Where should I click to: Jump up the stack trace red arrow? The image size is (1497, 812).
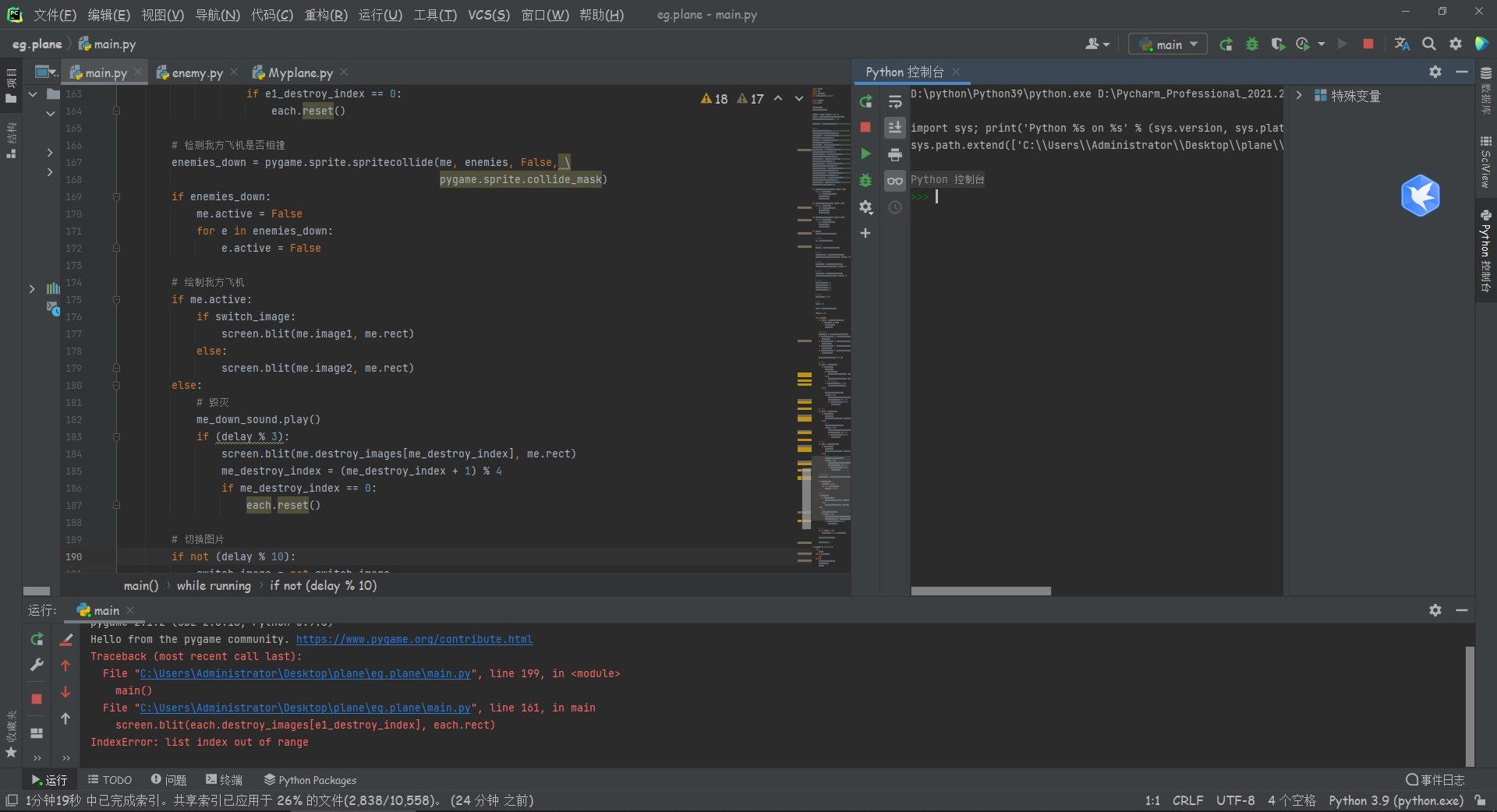pyautogui.click(x=65, y=665)
